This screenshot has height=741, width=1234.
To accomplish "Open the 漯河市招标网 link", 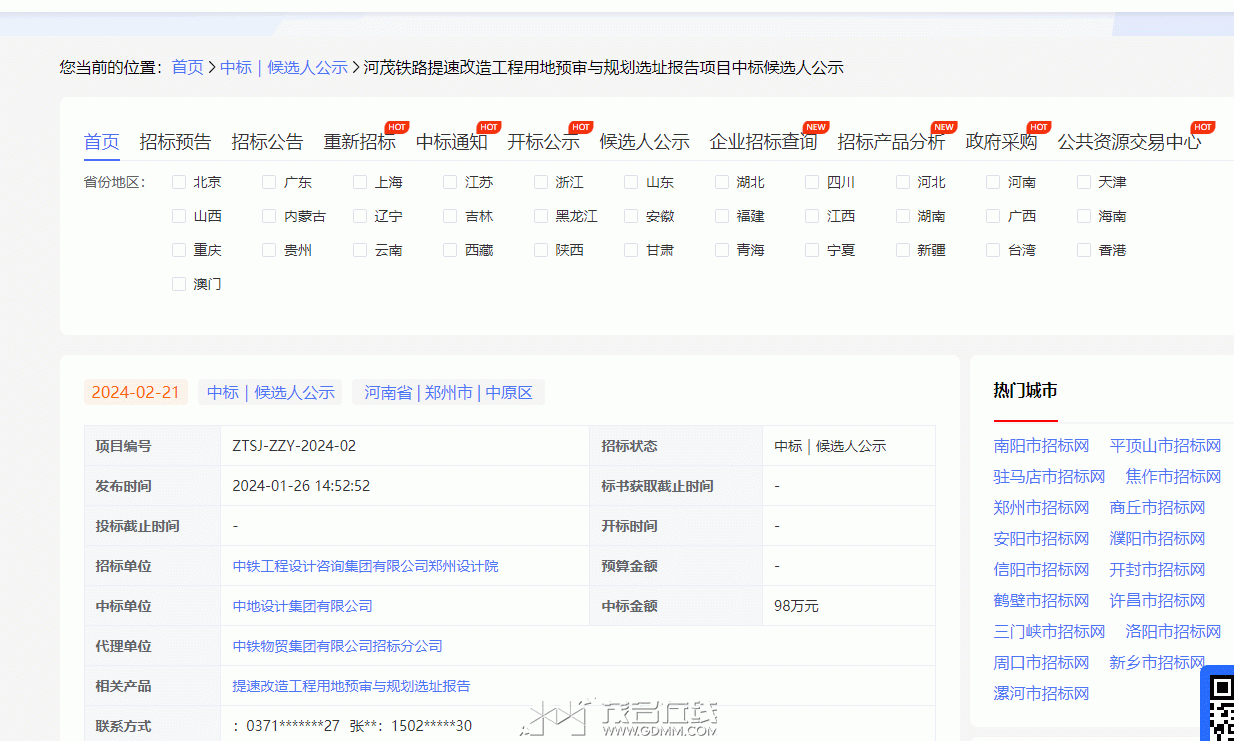I will click(x=1041, y=694).
